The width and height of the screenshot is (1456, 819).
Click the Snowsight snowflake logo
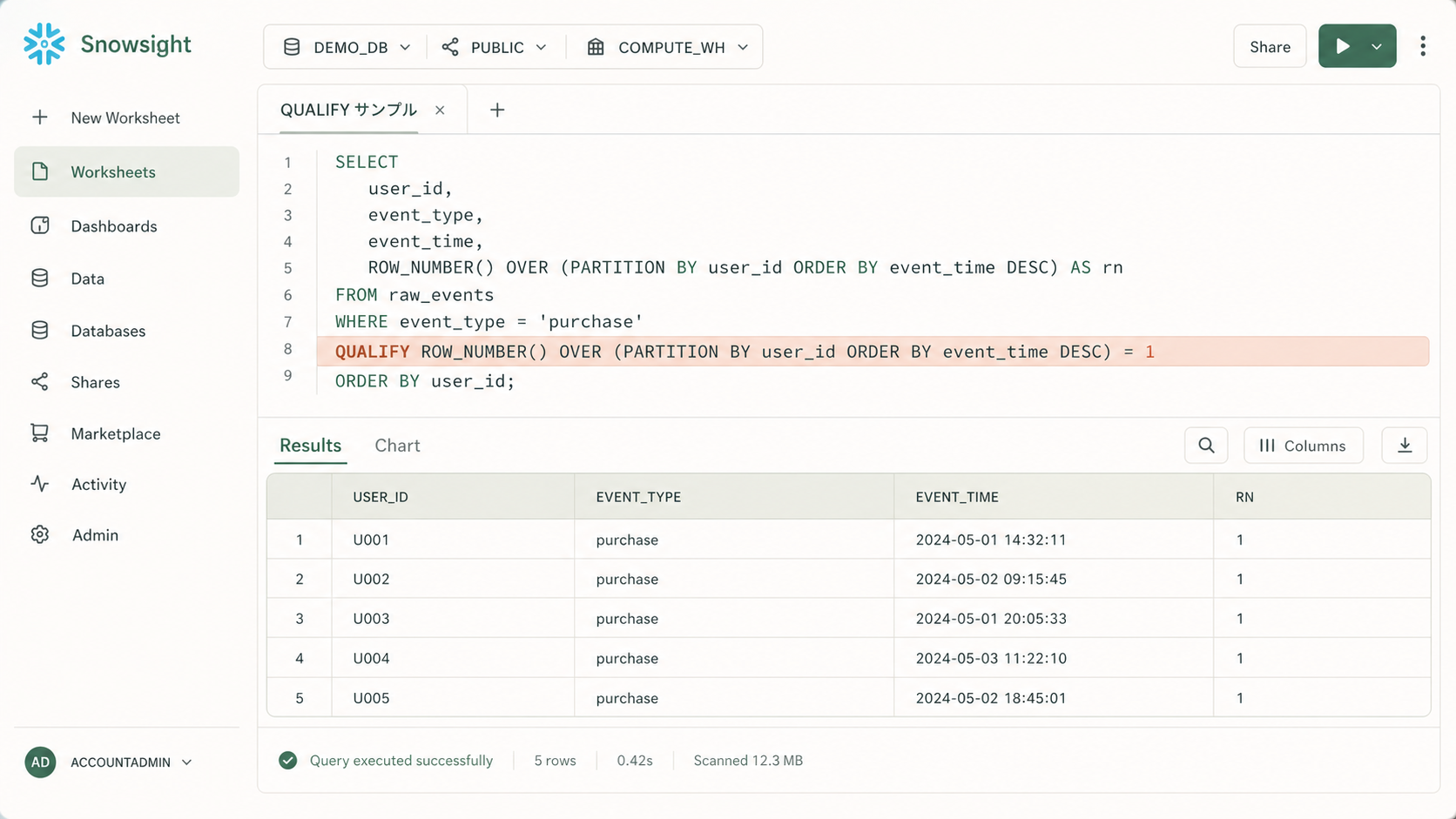(x=44, y=44)
